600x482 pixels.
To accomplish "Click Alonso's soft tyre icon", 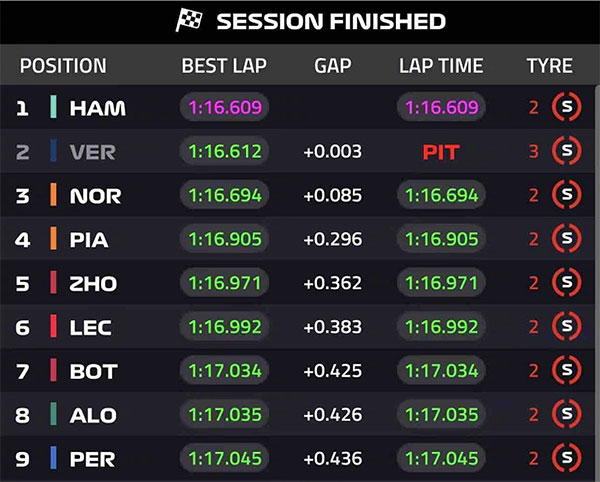I will 567,416.
